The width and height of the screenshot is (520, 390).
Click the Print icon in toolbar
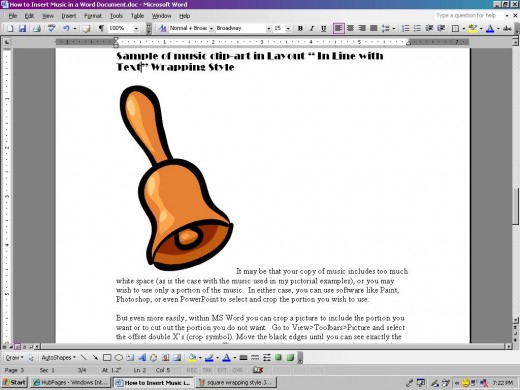pyautogui.click(x=37, y=28)
